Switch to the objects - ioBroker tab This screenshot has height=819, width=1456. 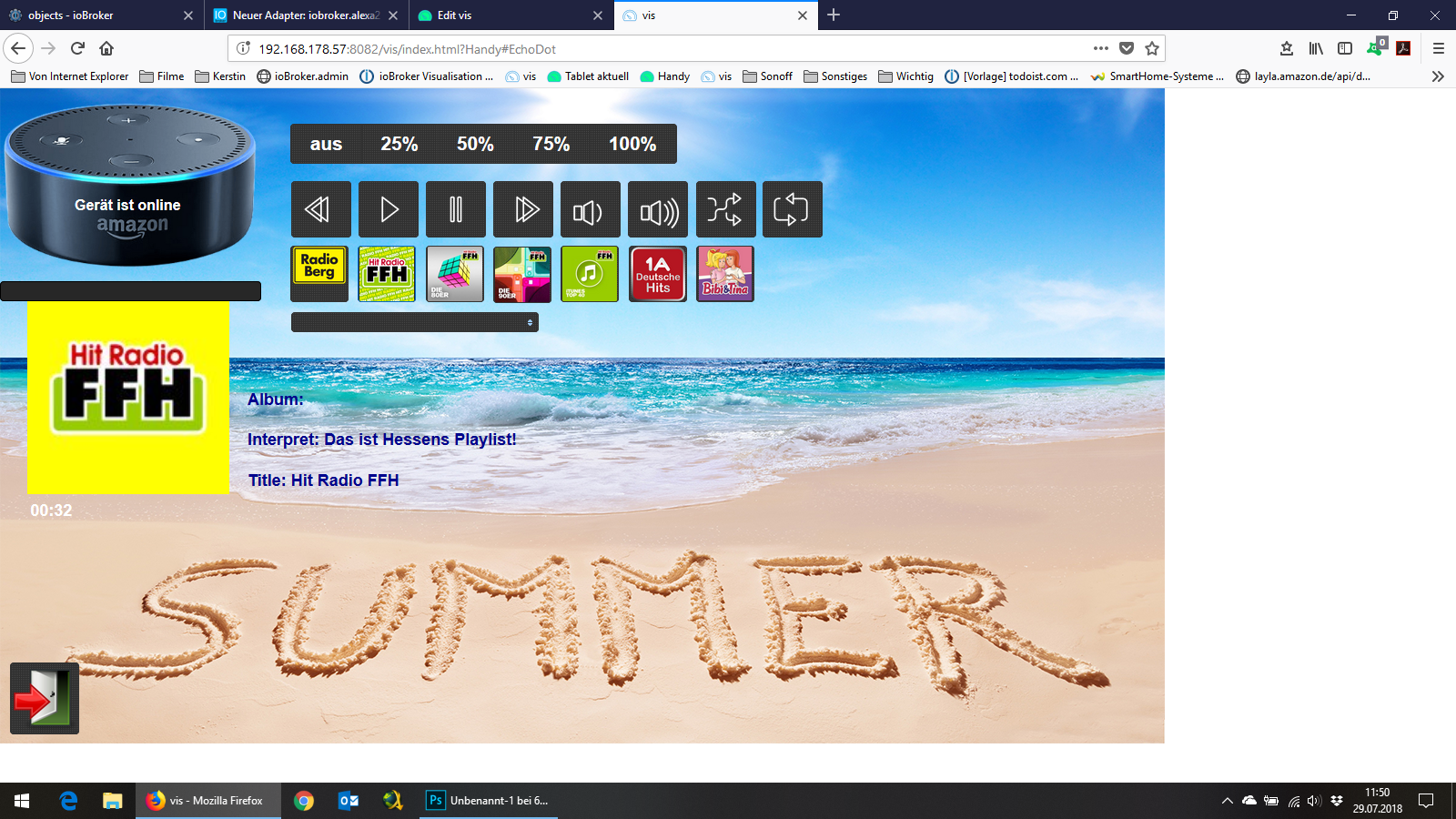100,15
